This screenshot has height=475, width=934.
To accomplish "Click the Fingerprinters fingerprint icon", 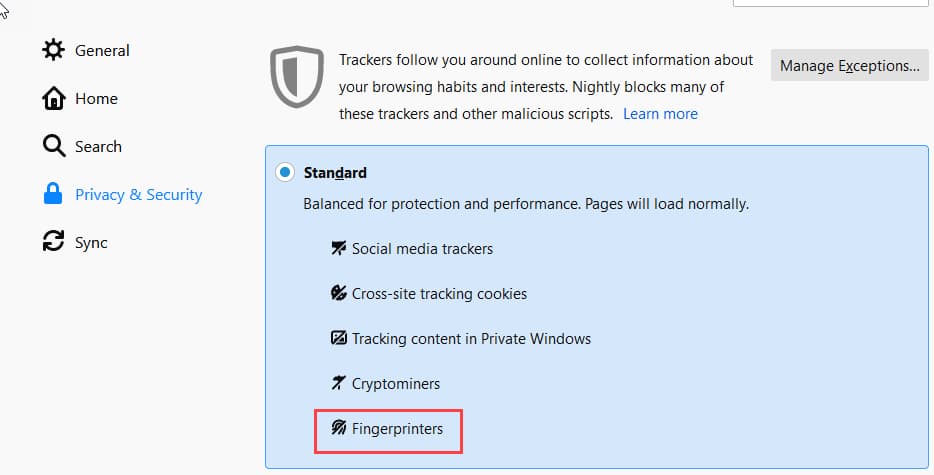I will 338,428.
